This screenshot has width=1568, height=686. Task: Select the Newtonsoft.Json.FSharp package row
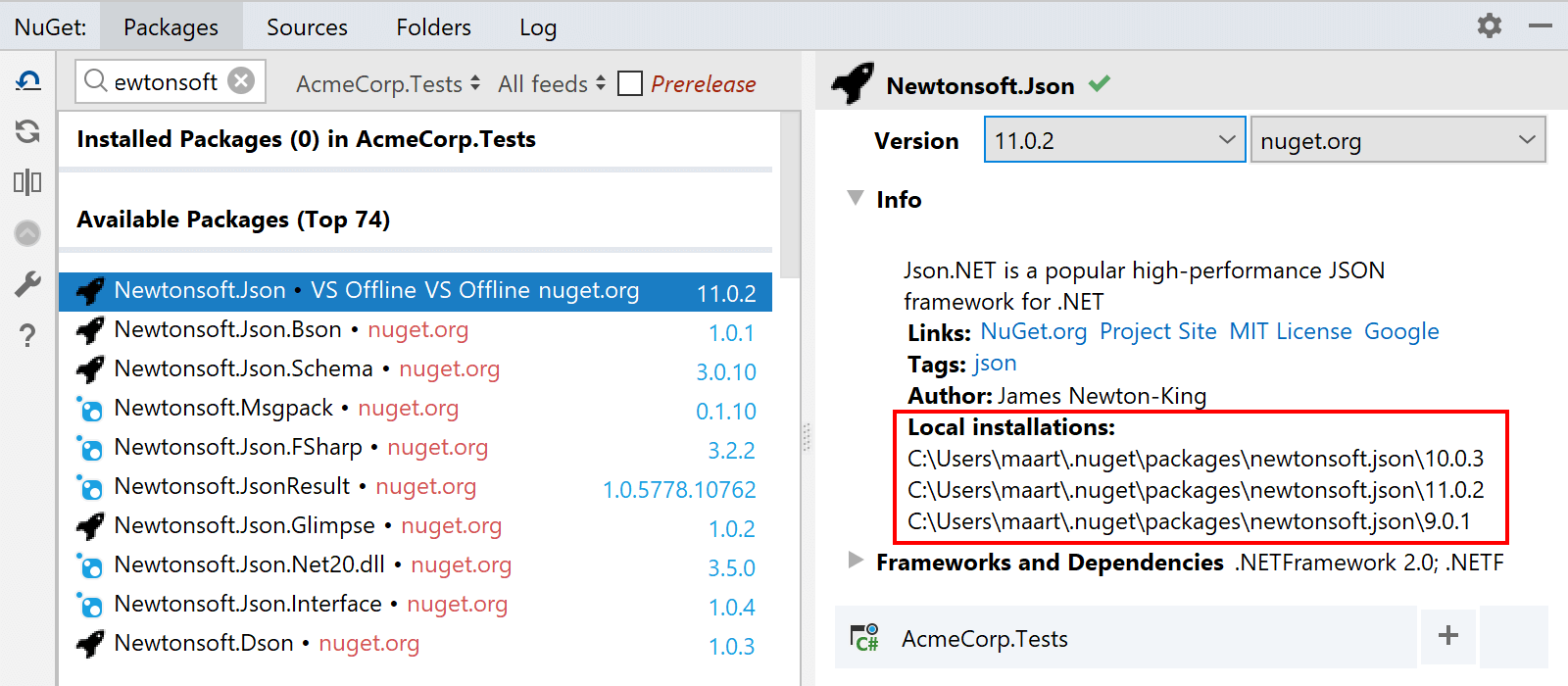[x=416, y=449]
